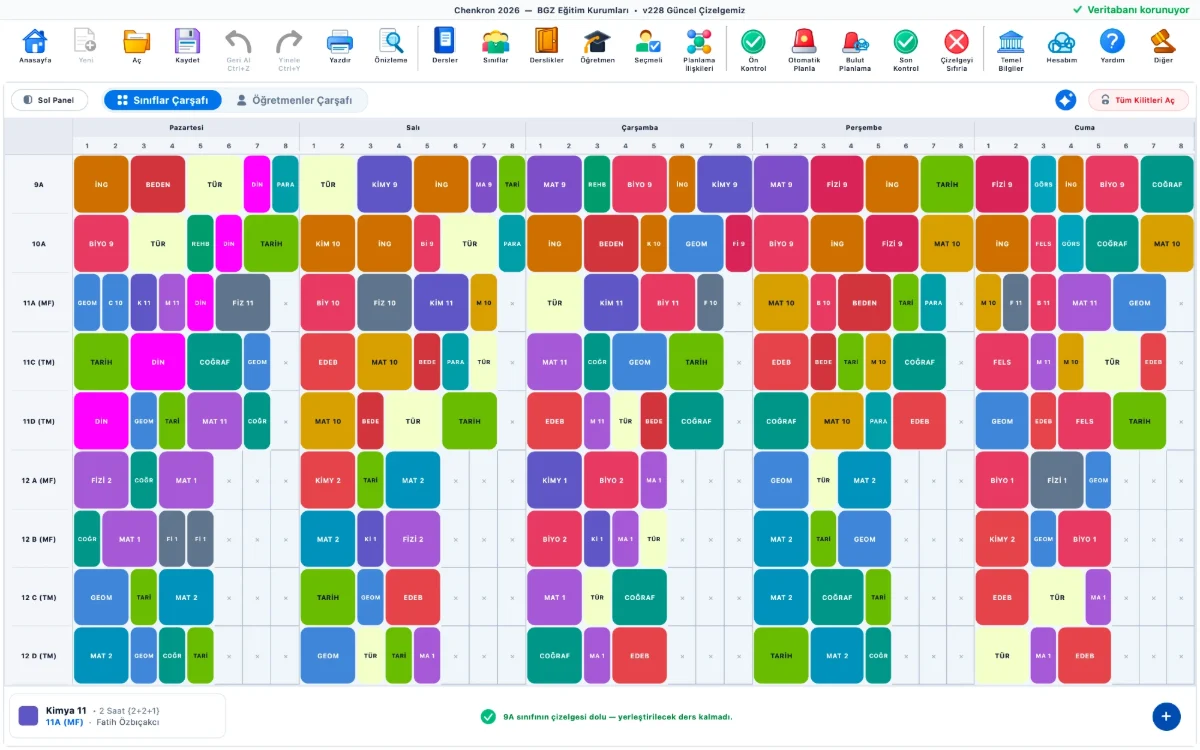The width and height of the screenshot is (1200, 750).
Task: Start Otomatik Planla siren icon
Action: point(804,41)
